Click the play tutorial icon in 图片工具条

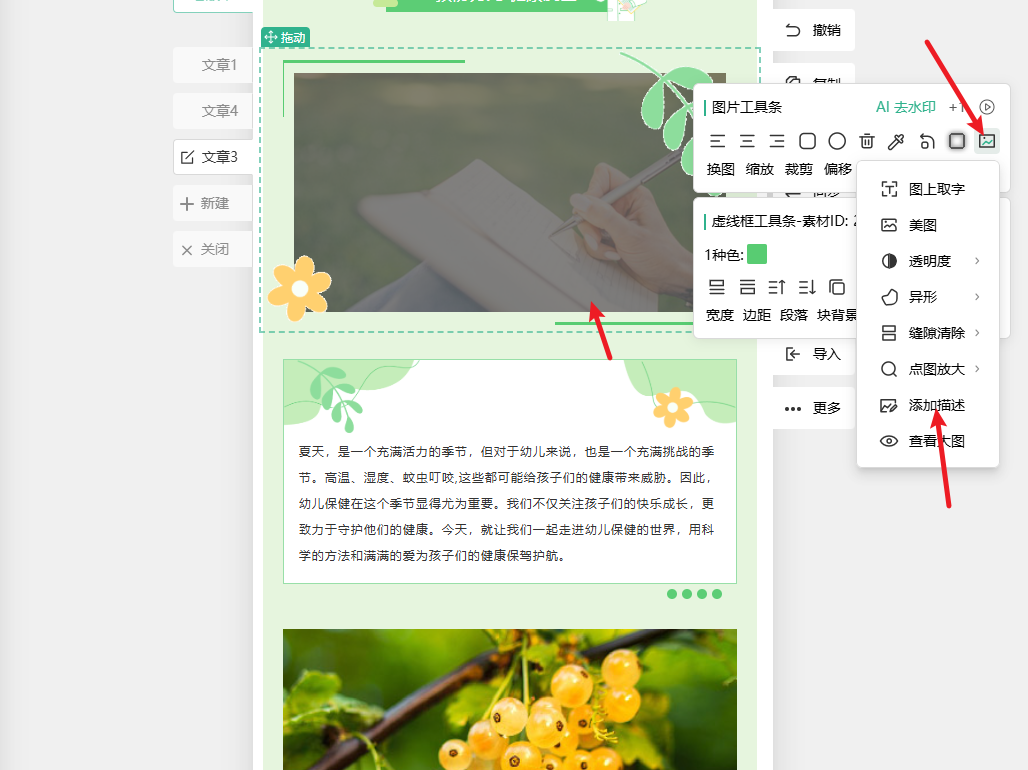[987, 107]
